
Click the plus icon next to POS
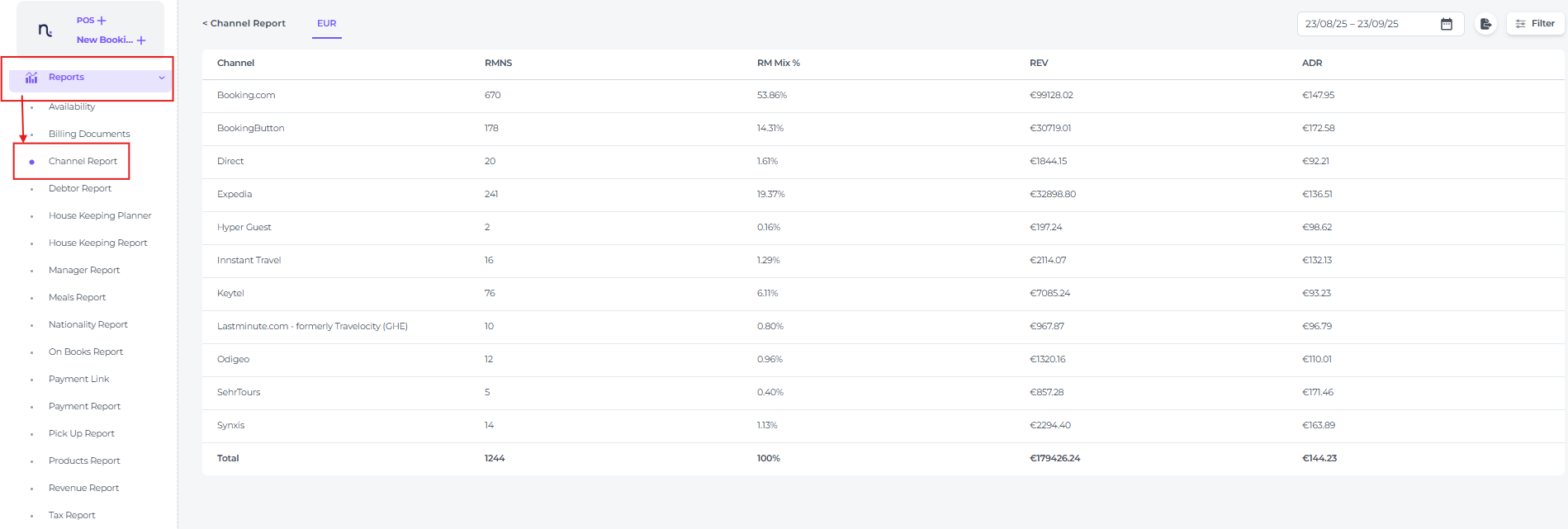(102, 21)
